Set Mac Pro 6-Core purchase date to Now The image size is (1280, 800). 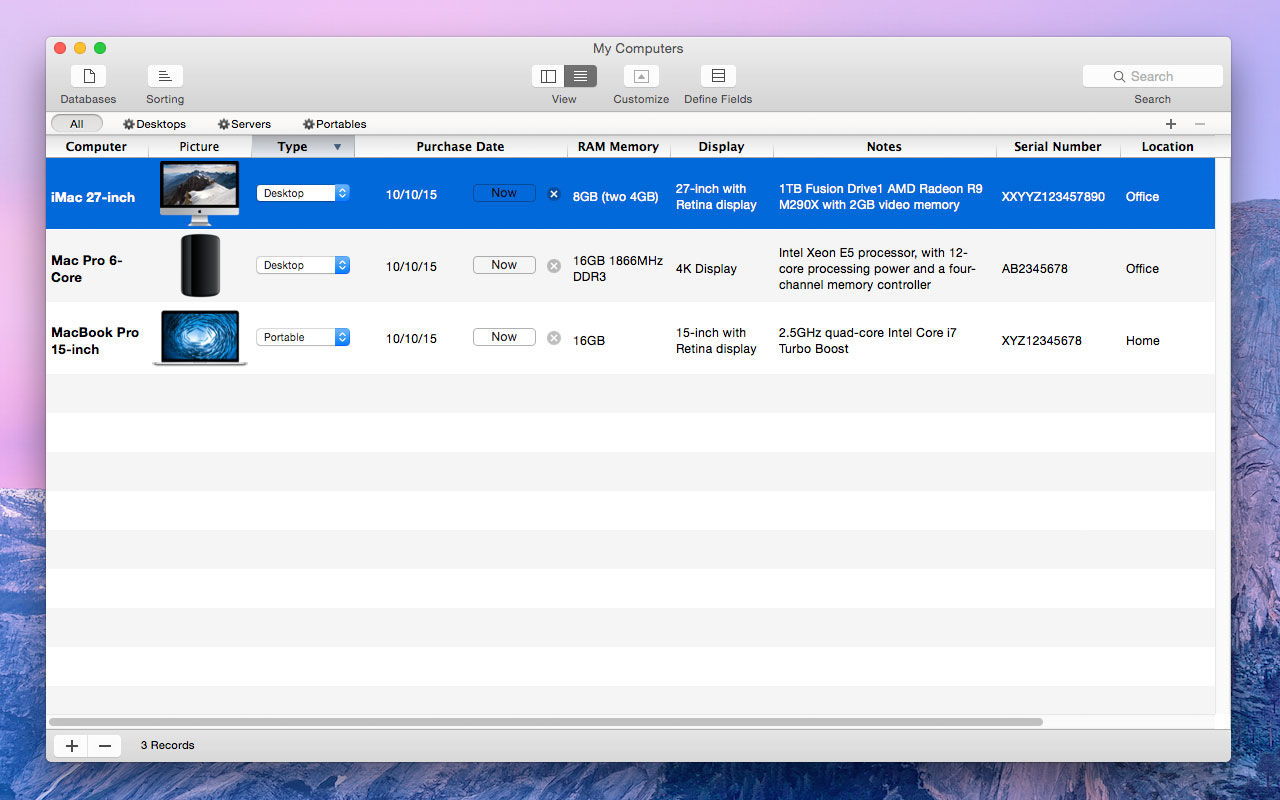click(504, 265)
